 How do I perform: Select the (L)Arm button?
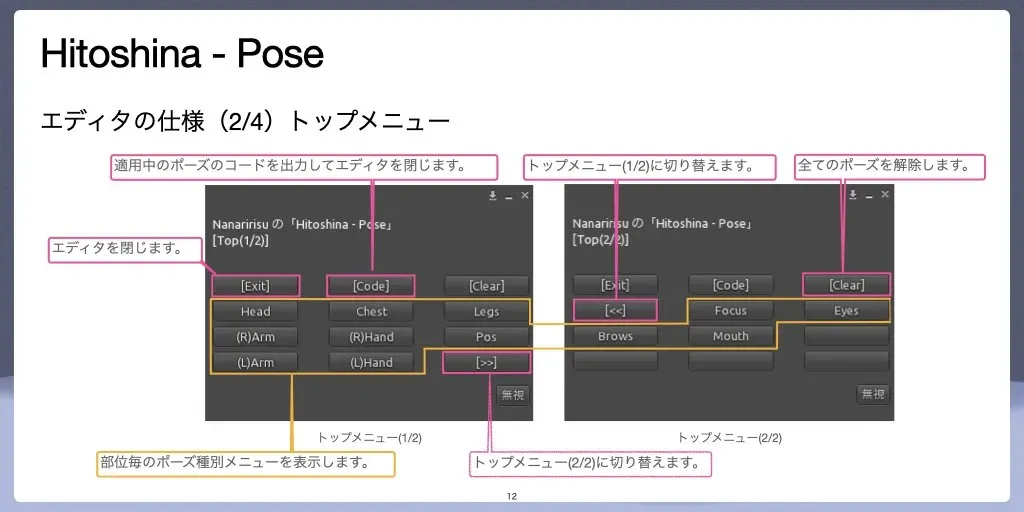255,362
